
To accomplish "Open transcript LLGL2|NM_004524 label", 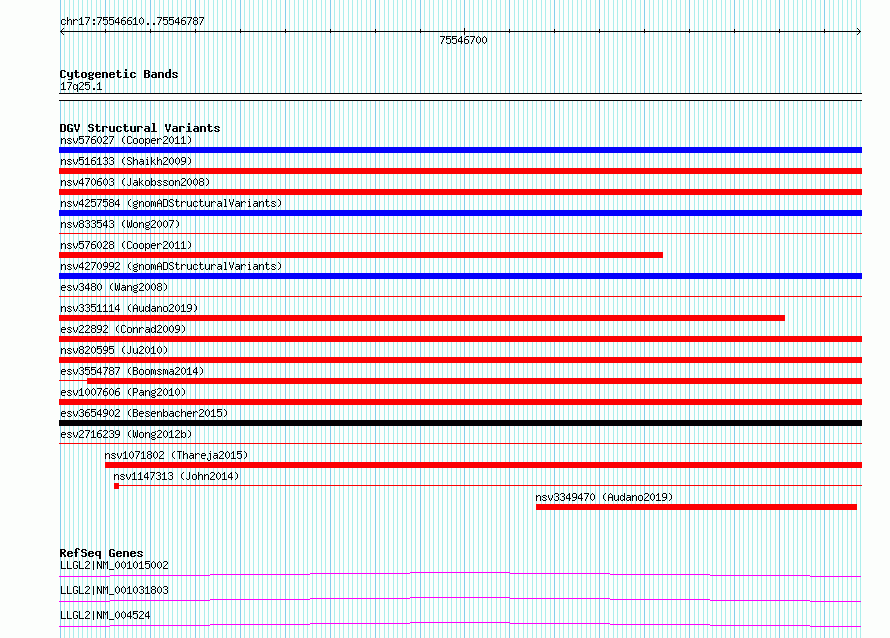I will pyautogui.click(x=105, y=615).
